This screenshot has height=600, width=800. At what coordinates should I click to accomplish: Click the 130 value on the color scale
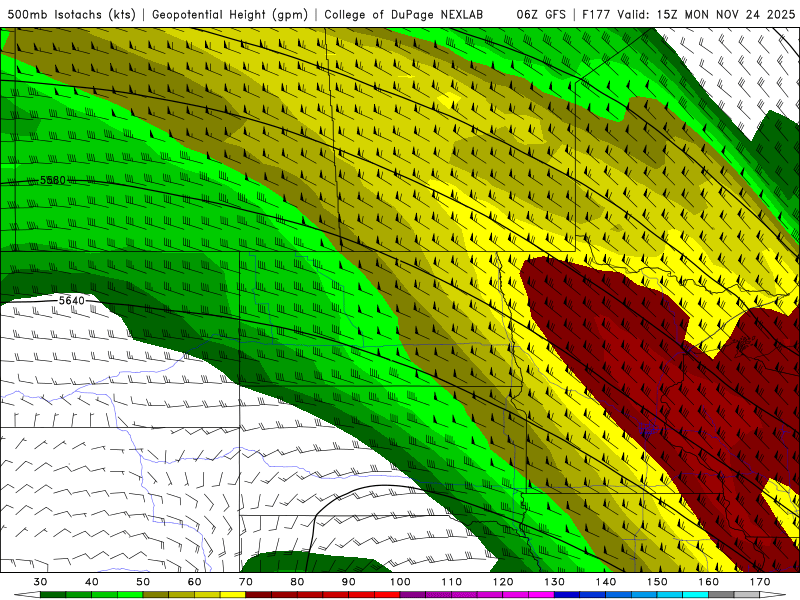[x=554, y=582]
